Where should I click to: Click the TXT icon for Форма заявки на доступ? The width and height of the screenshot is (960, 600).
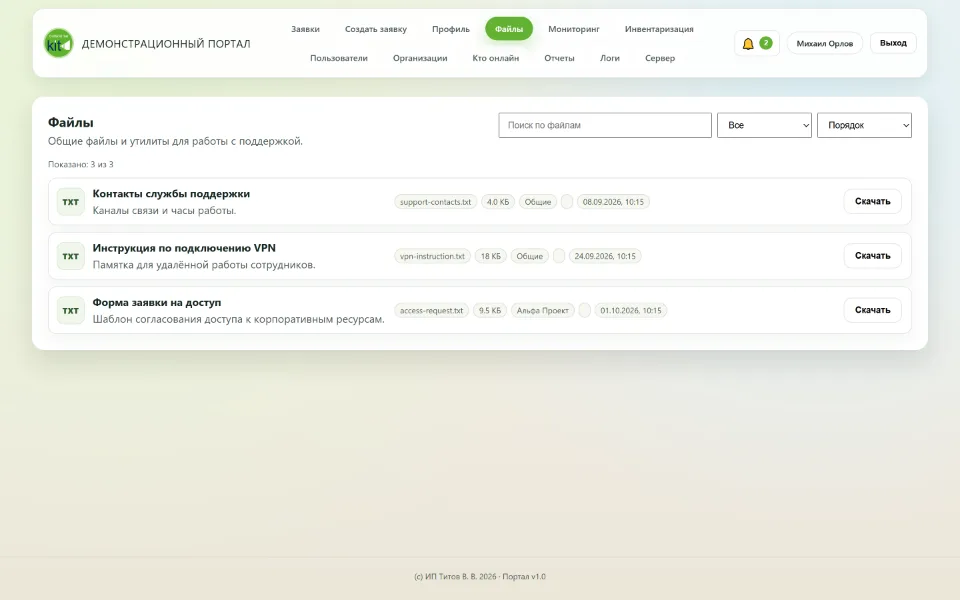[x=70, y=310]
